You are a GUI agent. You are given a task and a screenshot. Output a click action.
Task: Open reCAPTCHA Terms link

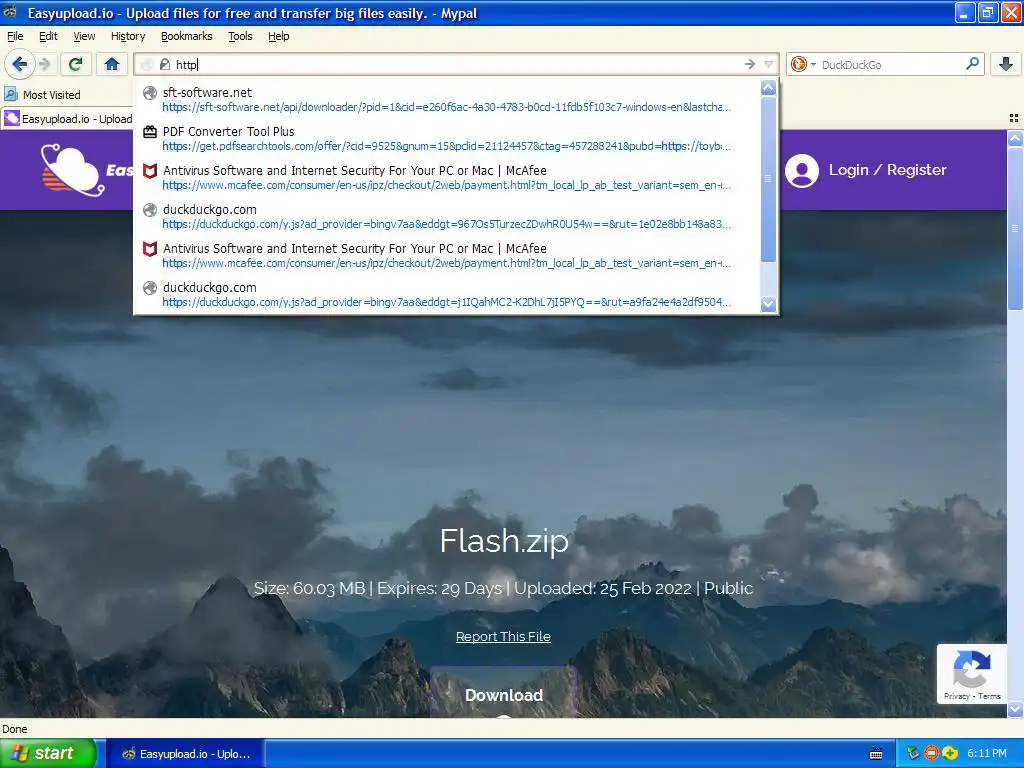[989, 696]
